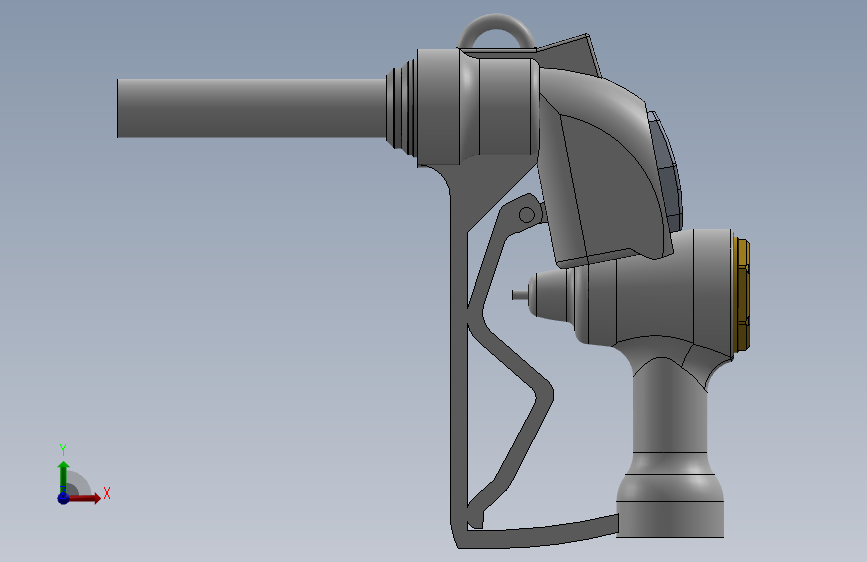Select the hose inlet swivel at the bottom
The image size is (867, 562).
670,495
